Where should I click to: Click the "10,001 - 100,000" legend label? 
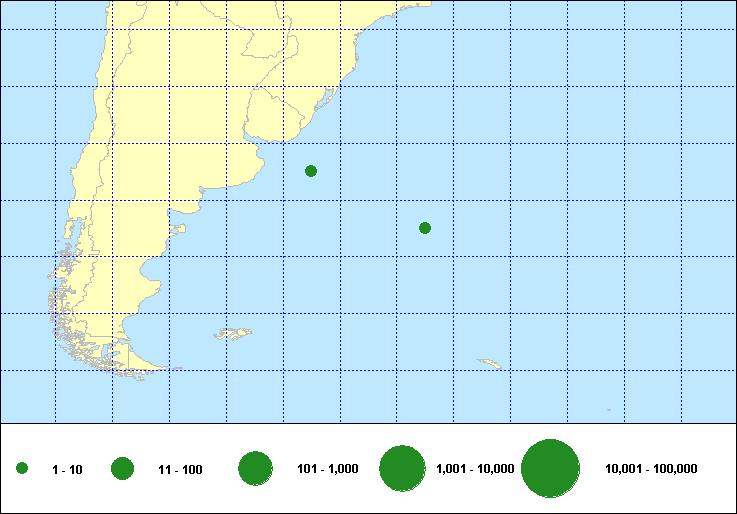(x=651, y=469)
